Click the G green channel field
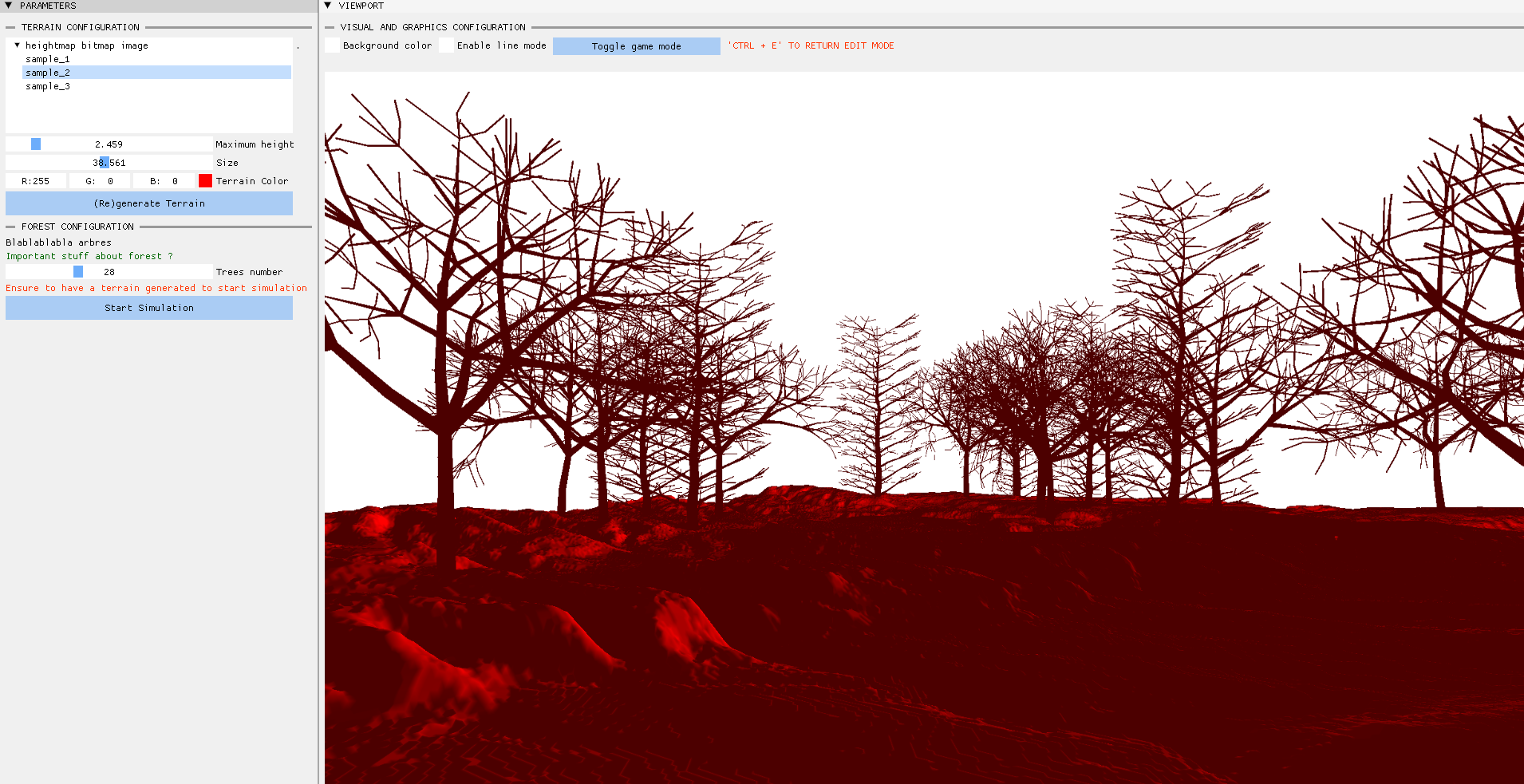The width and height of the screenshot is (1524, 784). (100, 181)
